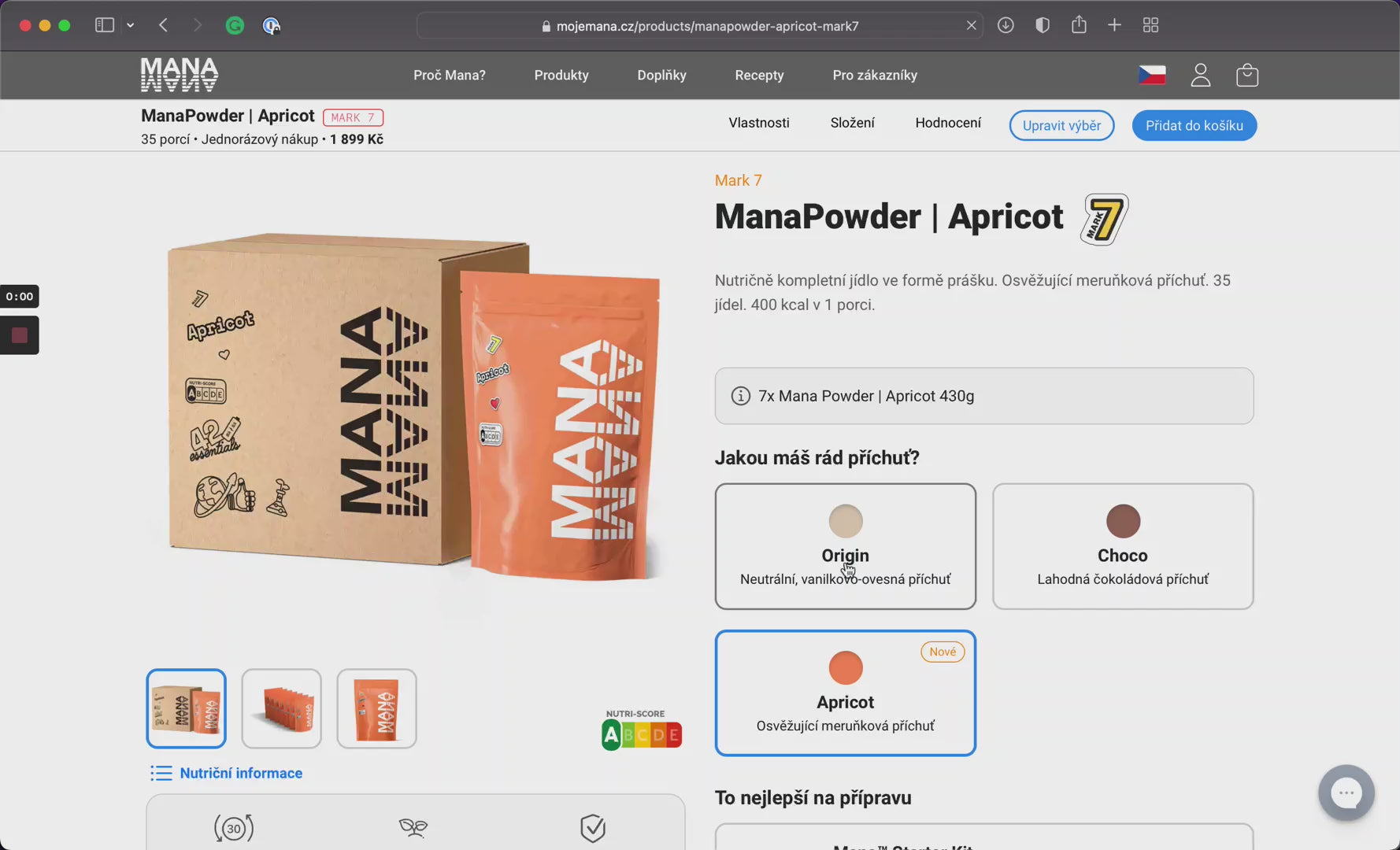Viewport: 1400px width, 850px height.
Task: Click the Přidat do košíku button
Action: tap(1194, 126)
